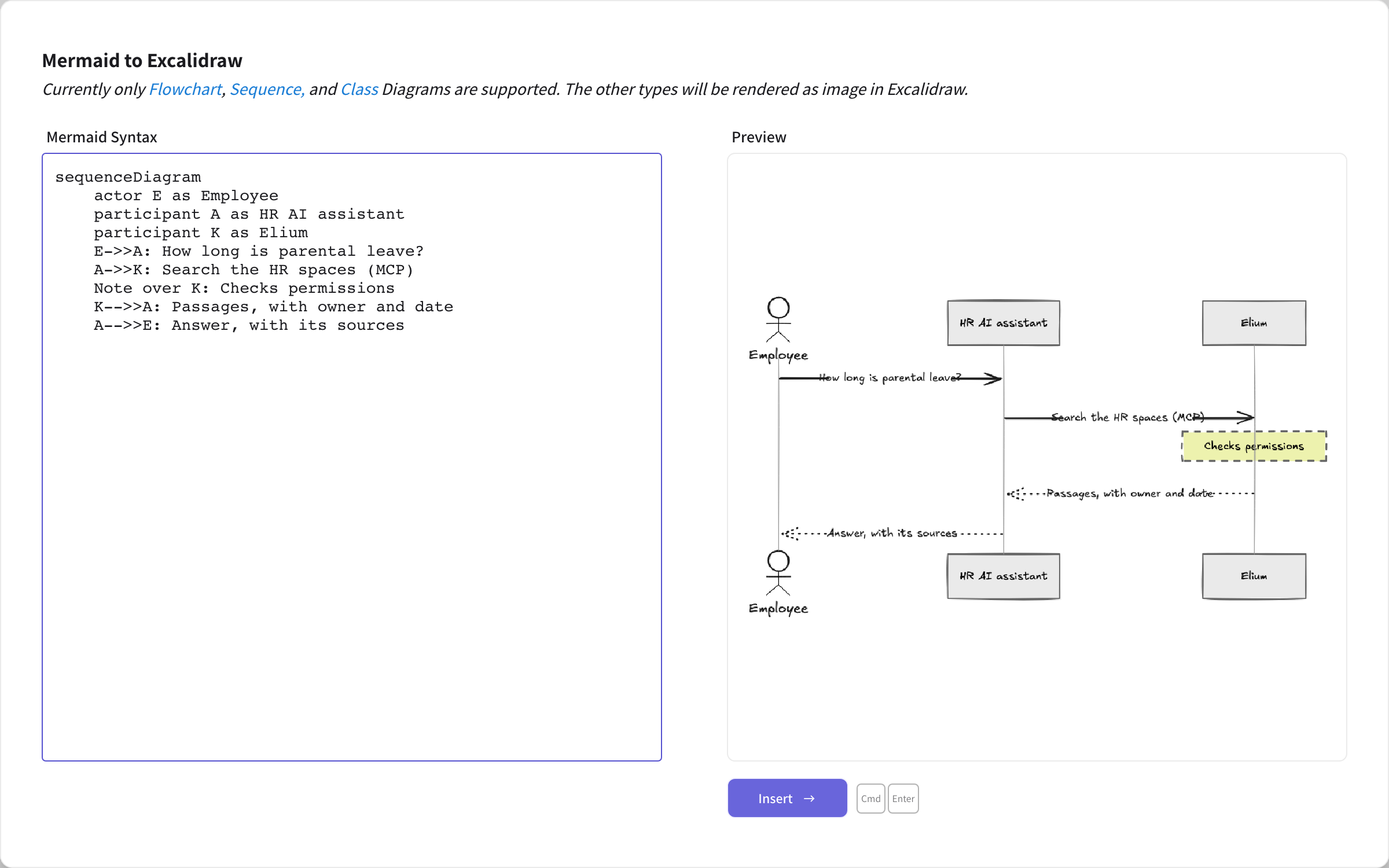The width and height of the screenshot is (1389, 868).
Task: Click the bottom HR AI assistant box
Action: click(x=1004, y=576)
